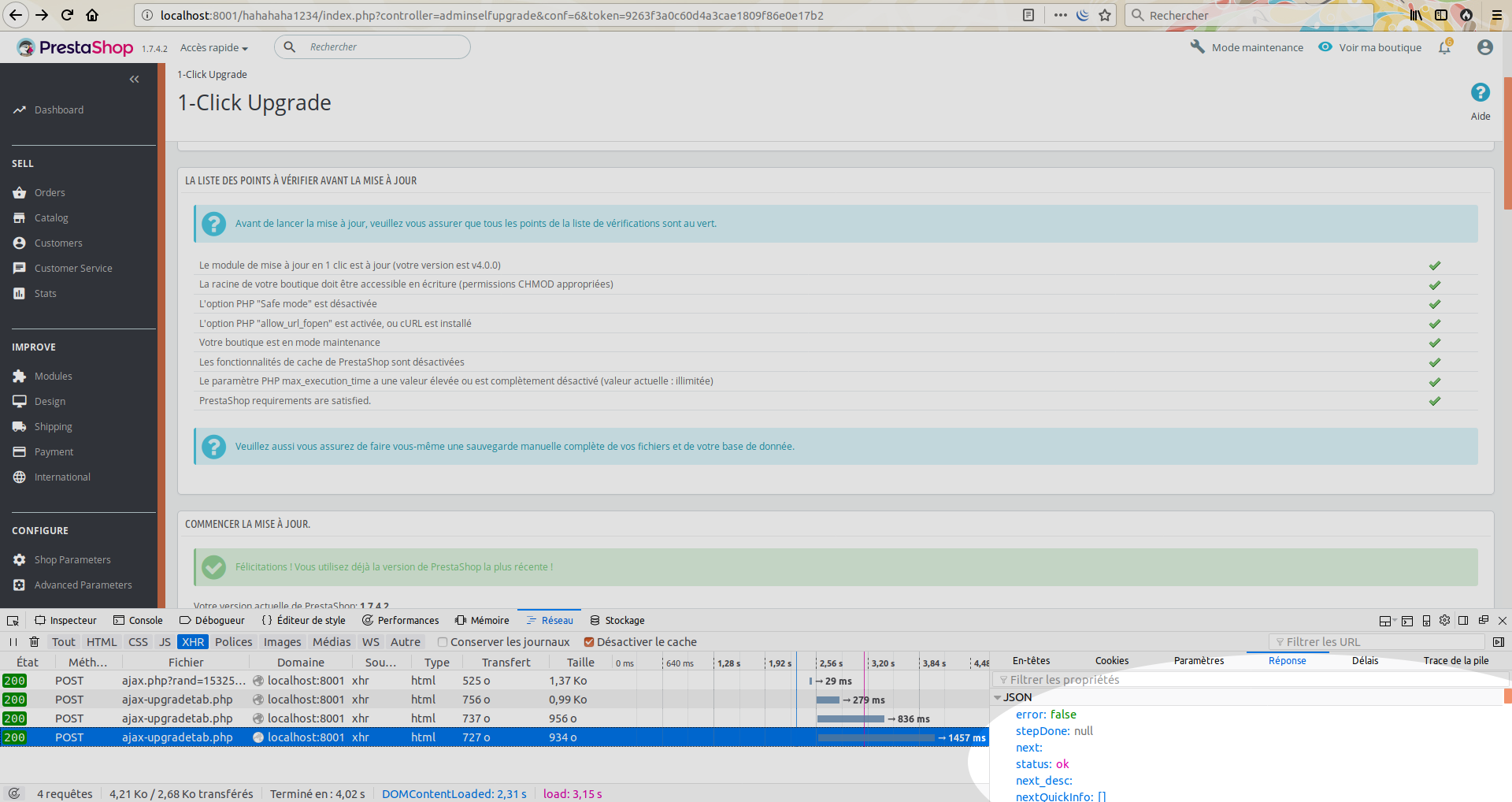Open the Accès rapide dropdown
Viewport: 1512px width, 802px height.
[x=214, y=48]
